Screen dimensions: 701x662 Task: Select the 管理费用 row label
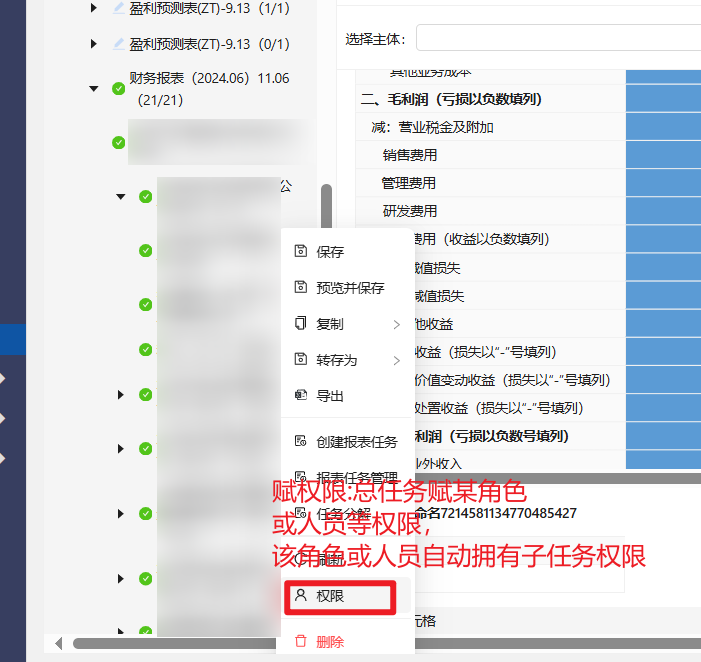click(x=408, y=183)
